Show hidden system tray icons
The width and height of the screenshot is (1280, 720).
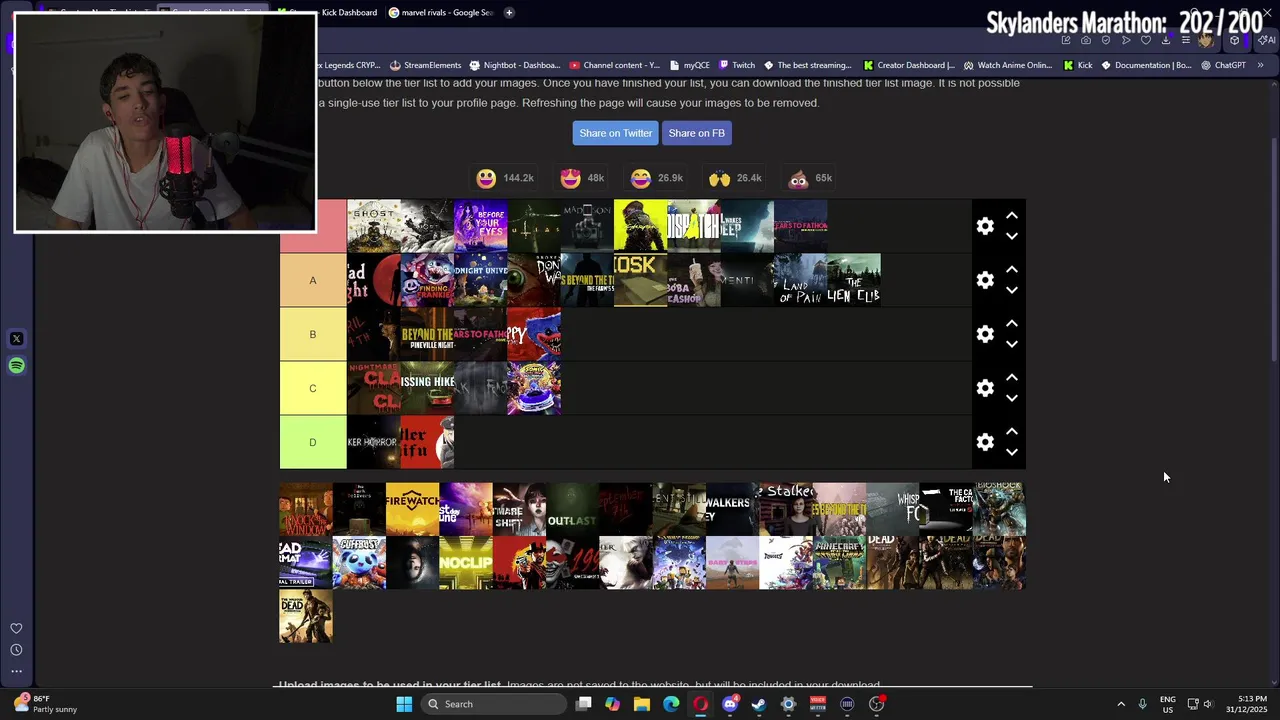click(x=1121, y=704)
